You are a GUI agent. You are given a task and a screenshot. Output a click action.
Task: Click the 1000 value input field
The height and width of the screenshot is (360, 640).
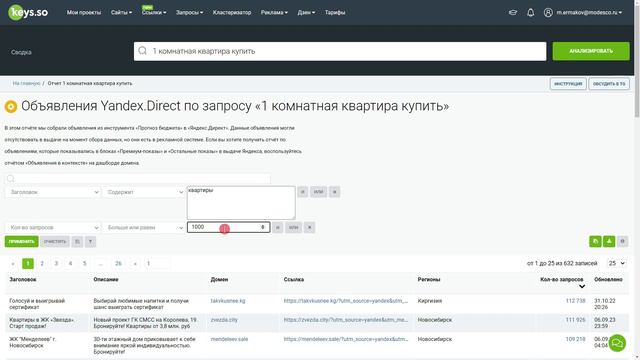pos(229,227)
